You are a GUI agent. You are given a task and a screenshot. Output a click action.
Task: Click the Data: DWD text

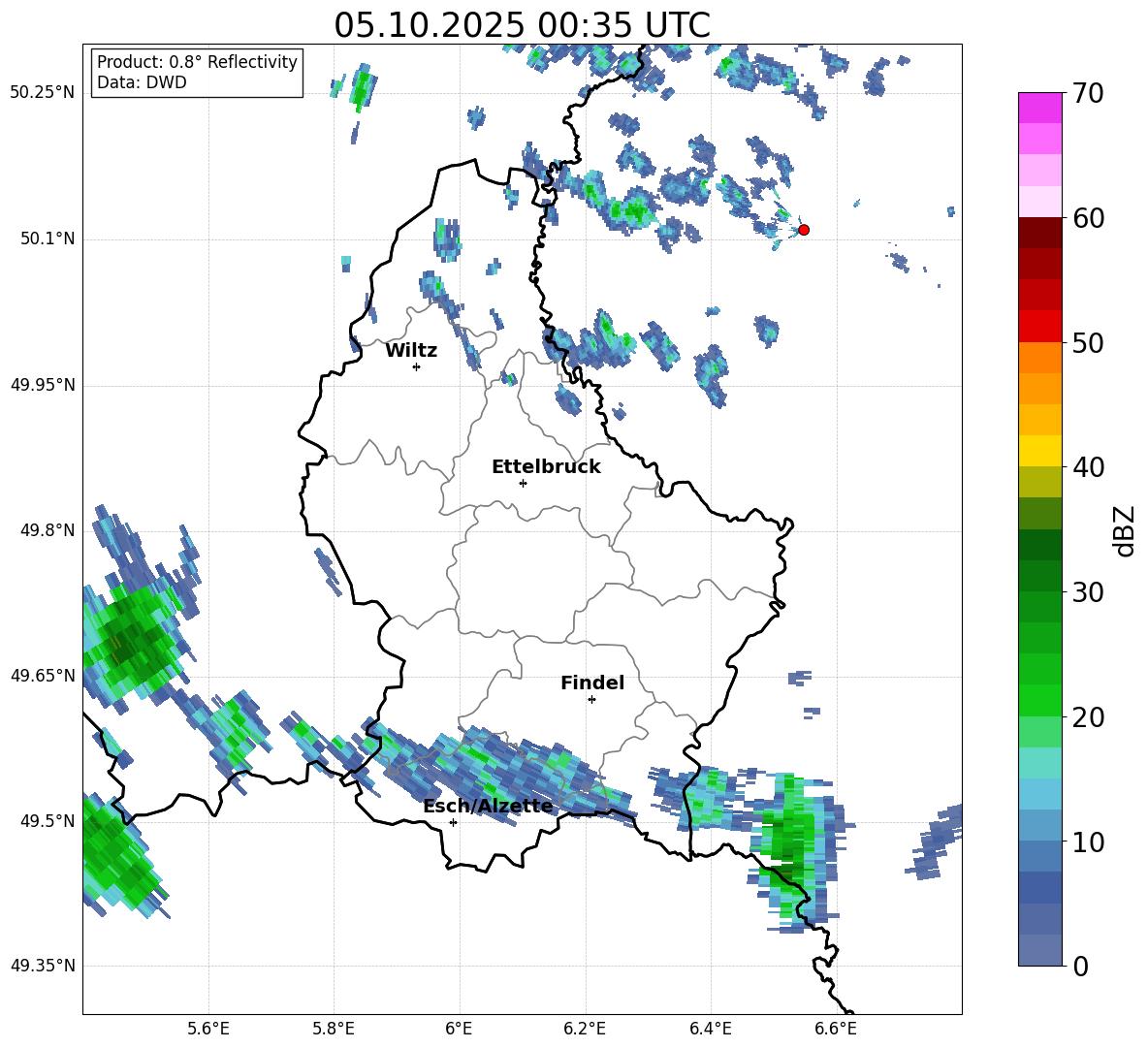click(x=142, y=82)
